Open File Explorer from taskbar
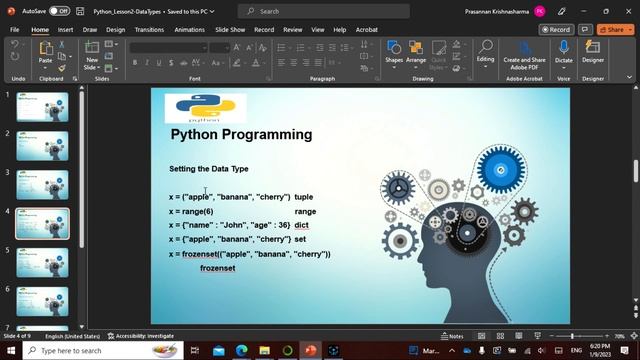 pyautogui.click(x=264, y=351)
